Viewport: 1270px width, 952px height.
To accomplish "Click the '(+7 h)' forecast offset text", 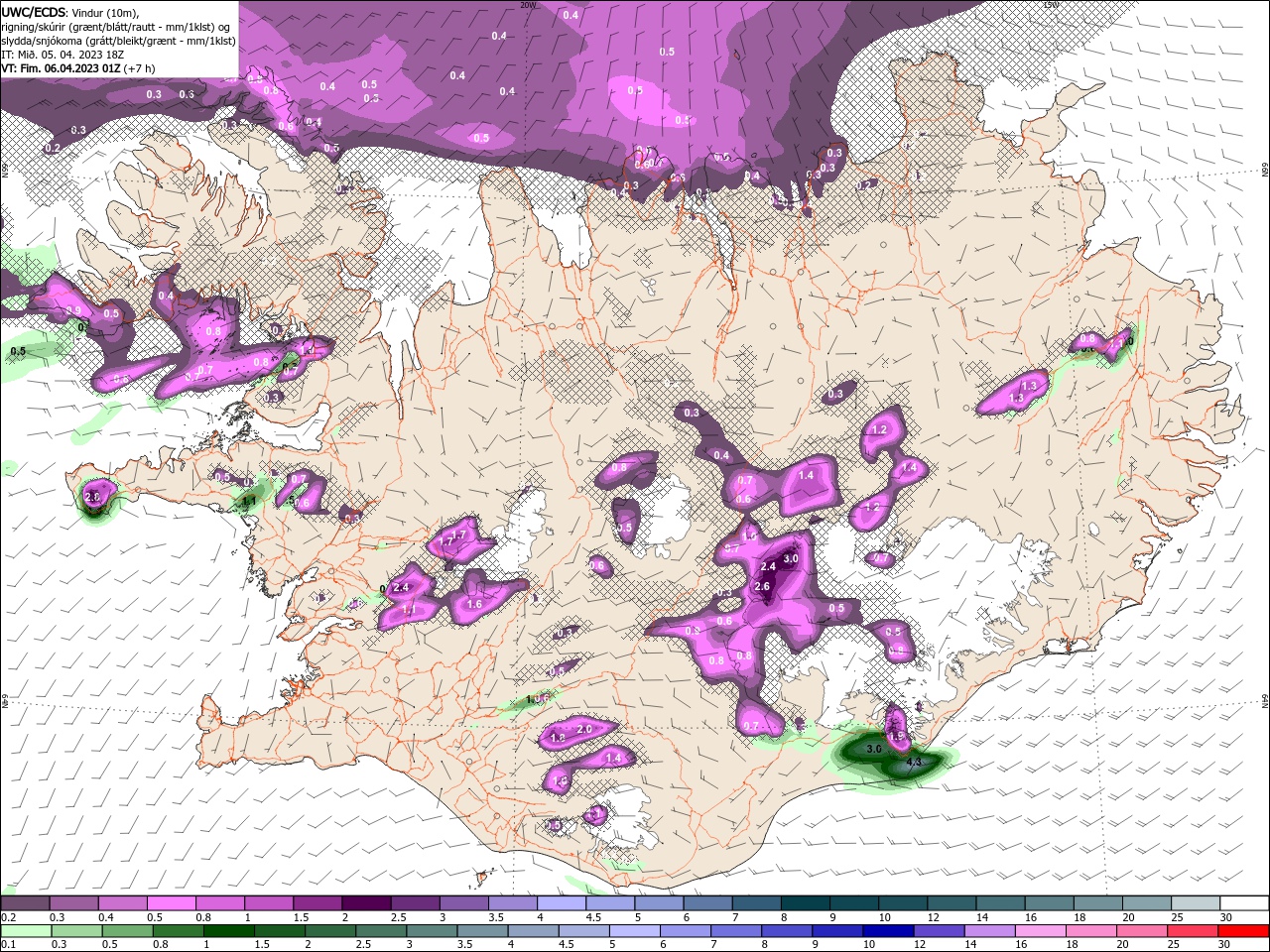I will point(139,68).
